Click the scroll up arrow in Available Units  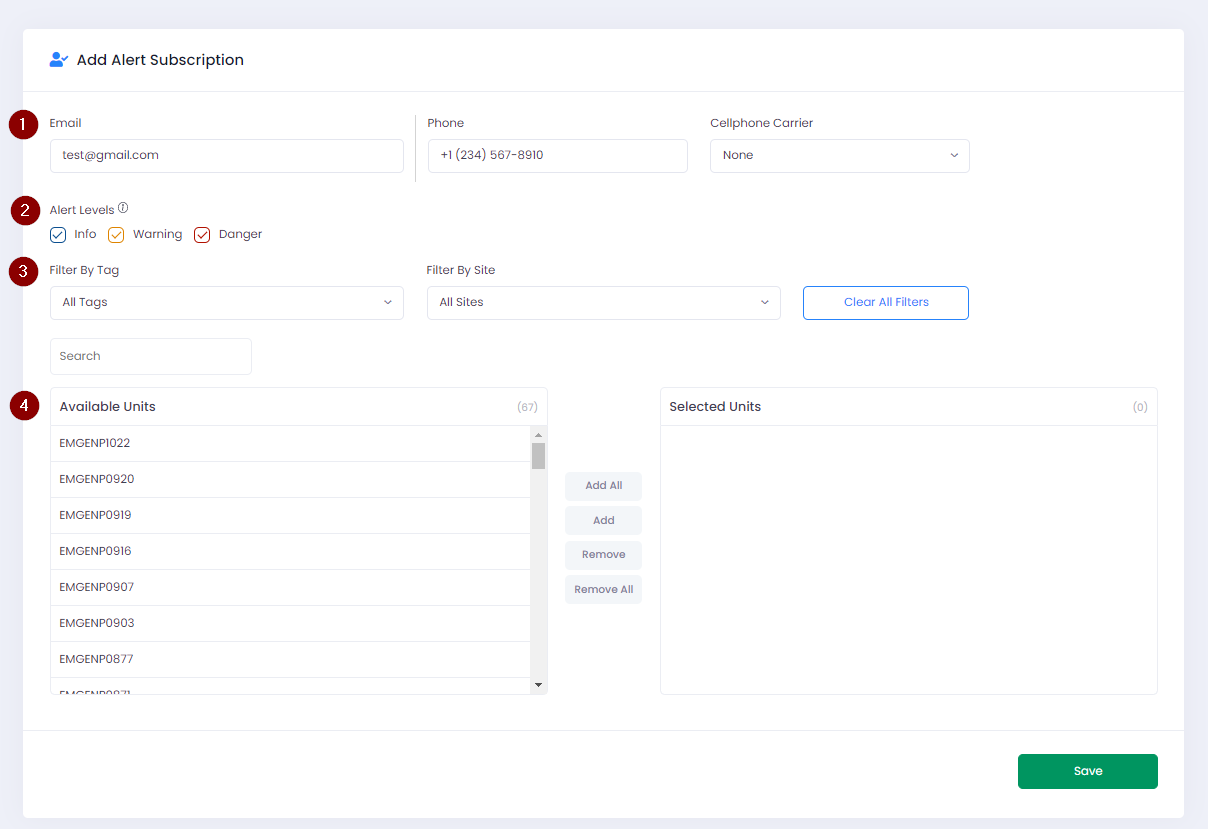(538, 435)
